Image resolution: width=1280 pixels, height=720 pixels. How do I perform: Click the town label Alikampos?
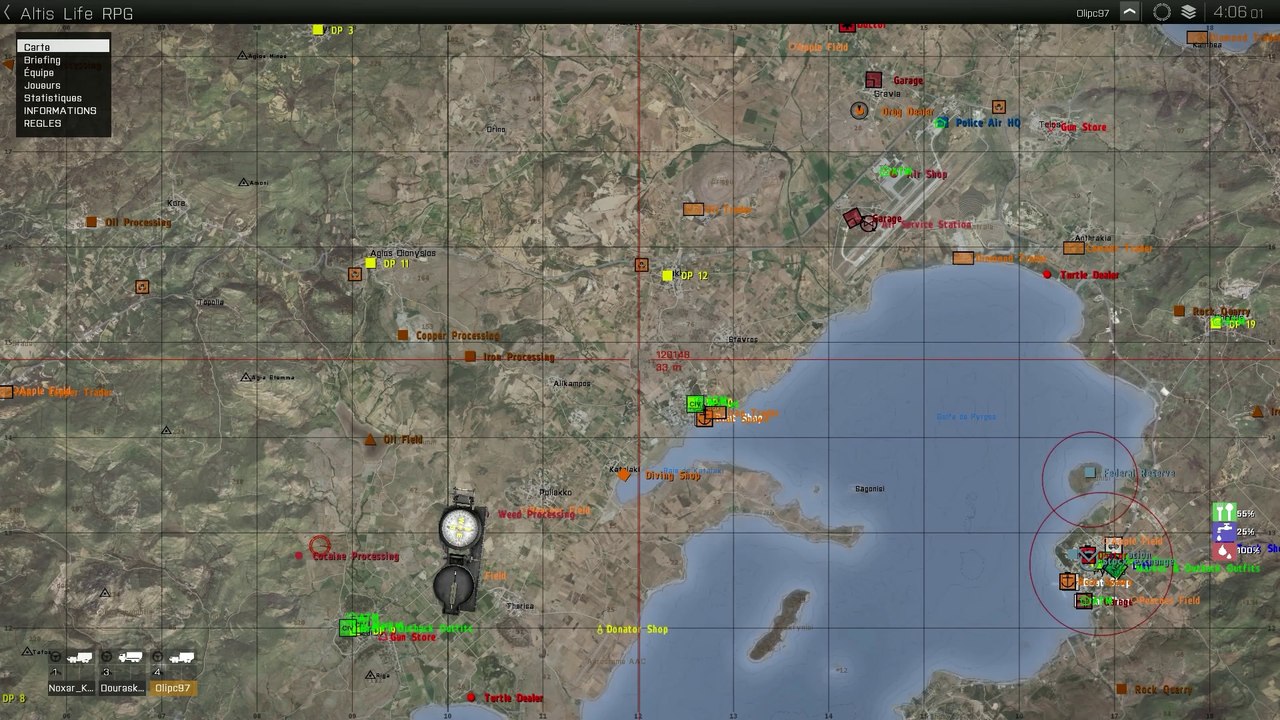(572, 383)
